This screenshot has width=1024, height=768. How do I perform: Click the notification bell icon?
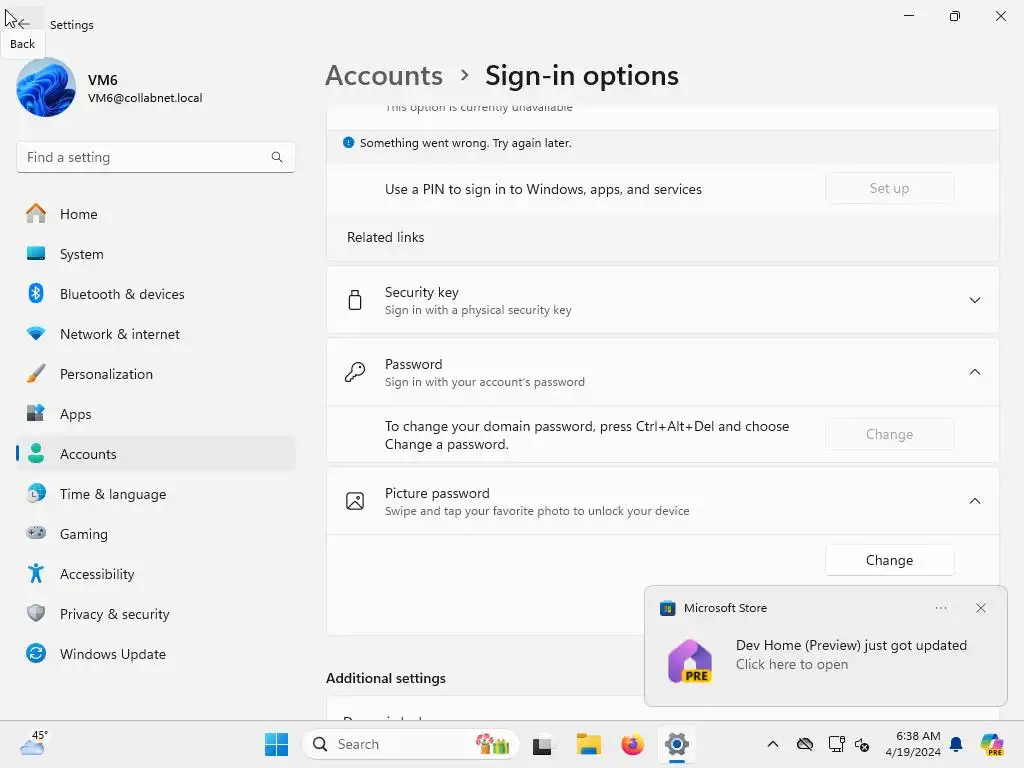click(x=956, y=744)
